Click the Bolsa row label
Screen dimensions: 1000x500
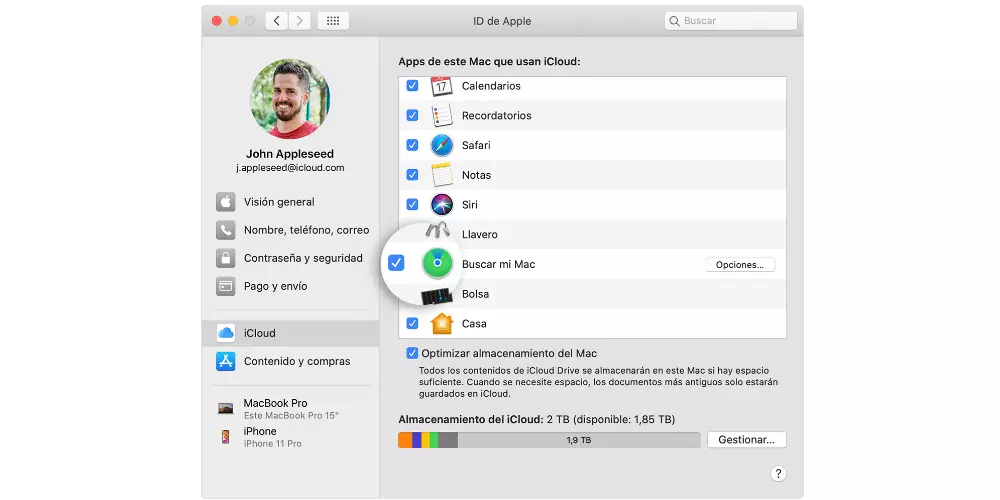(x=475, y=294)
